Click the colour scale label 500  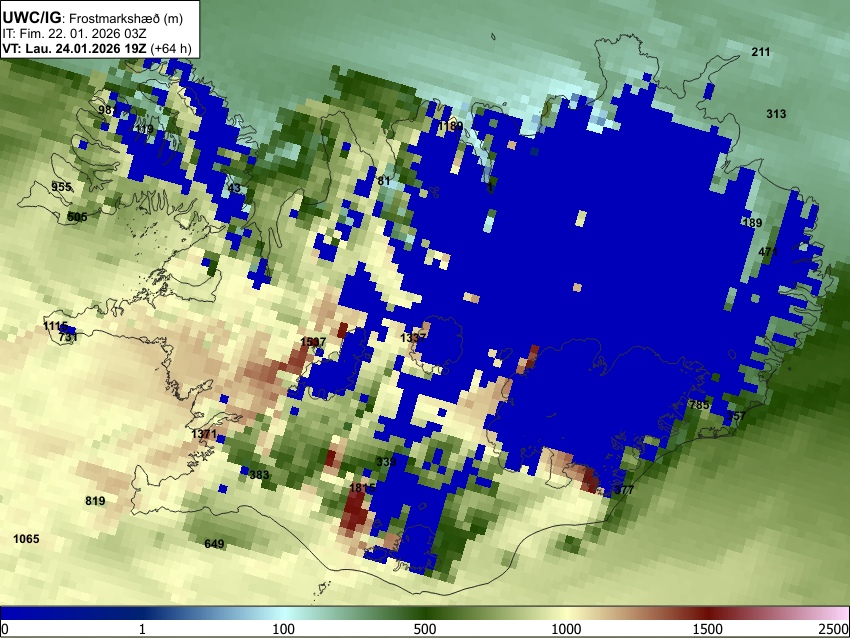(x=425, y=629)
